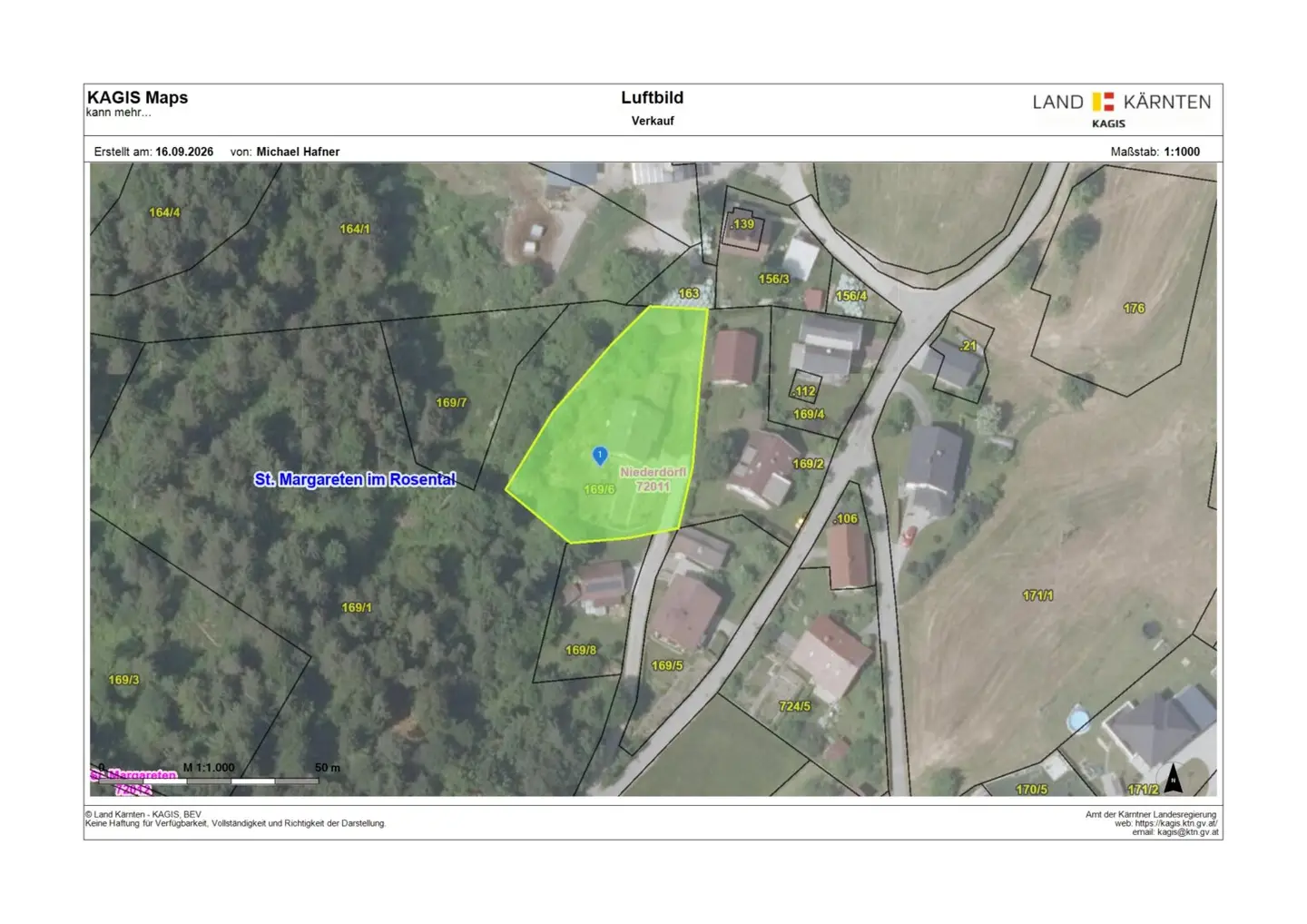The width and height of the screenshot is (1307, 924).
Task: Click parcel label 169/3
Action: [124, 680]
